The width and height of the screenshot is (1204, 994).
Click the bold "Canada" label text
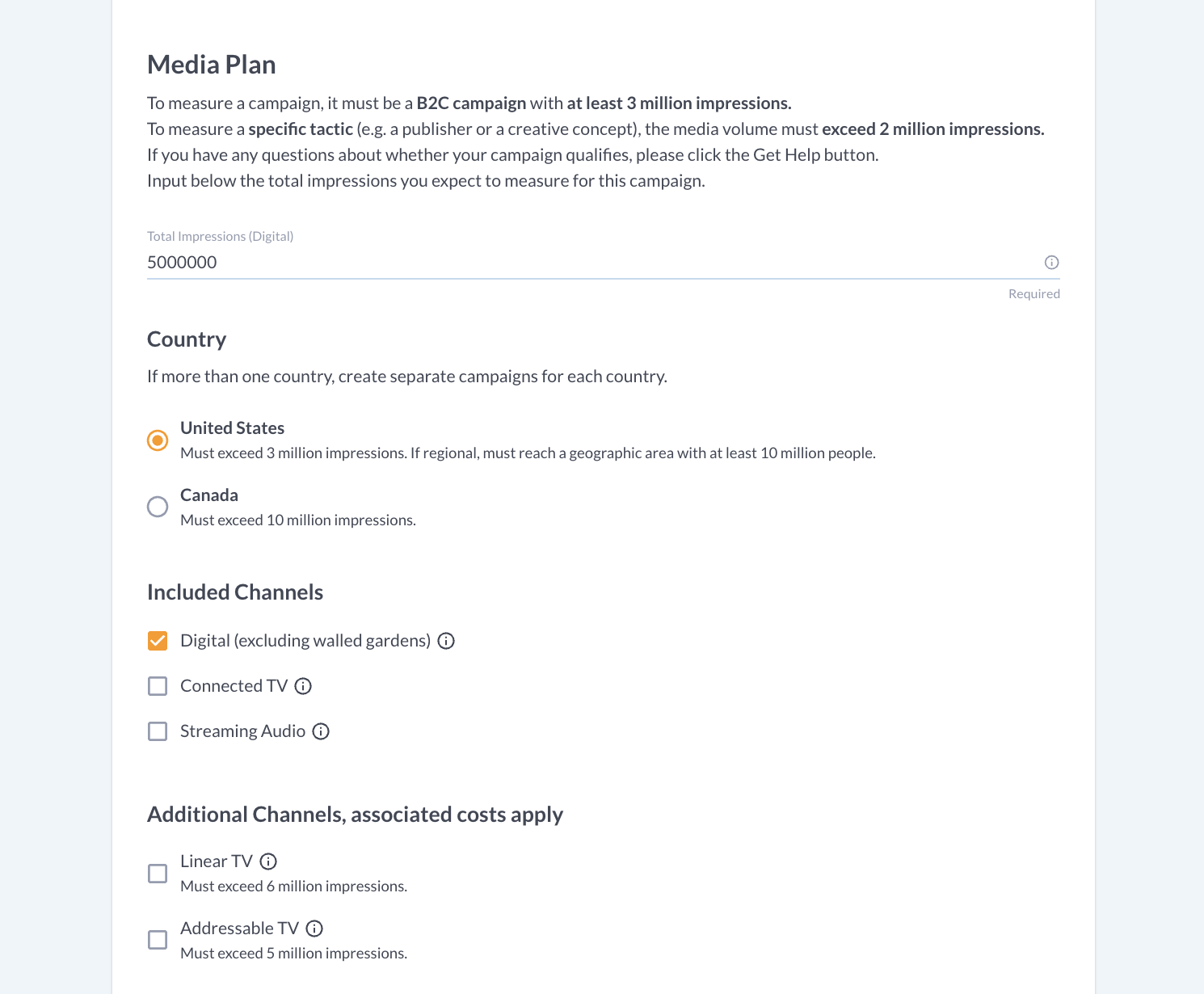tap(209, 495)
